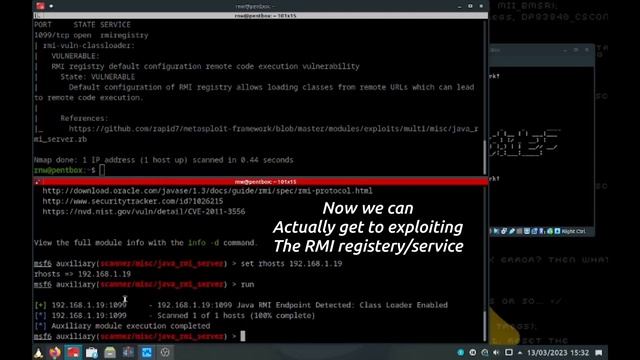Click the circular gear-like icon in taskbar
The image size is (640, 360).
tap(165, 353)
